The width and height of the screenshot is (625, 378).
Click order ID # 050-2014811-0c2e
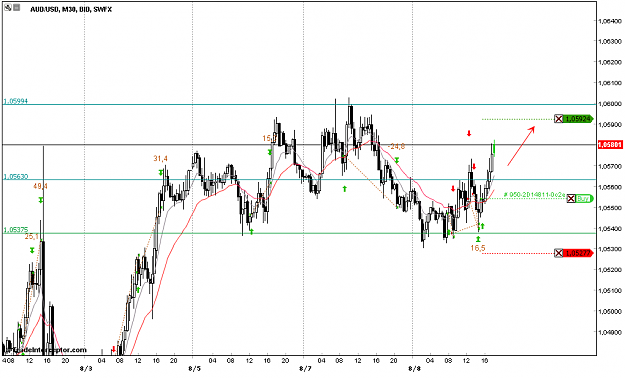tap(534, 195)
